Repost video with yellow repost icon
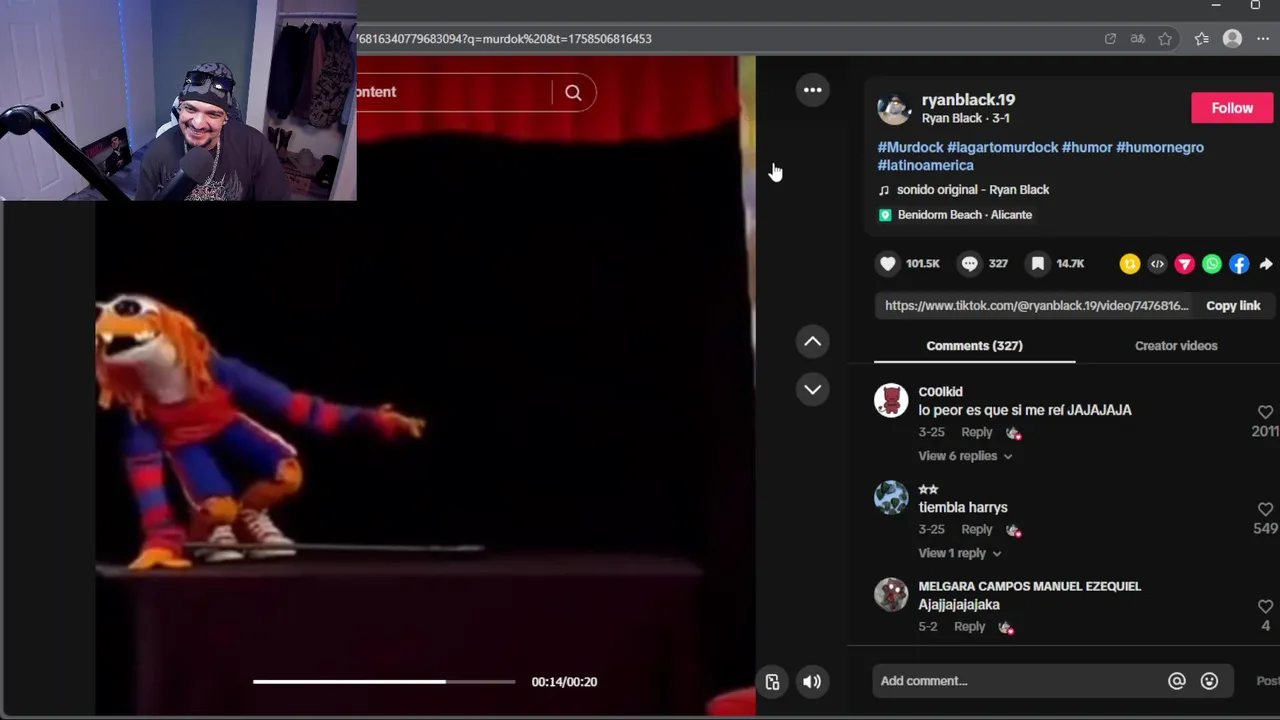 click(1130, 264)
